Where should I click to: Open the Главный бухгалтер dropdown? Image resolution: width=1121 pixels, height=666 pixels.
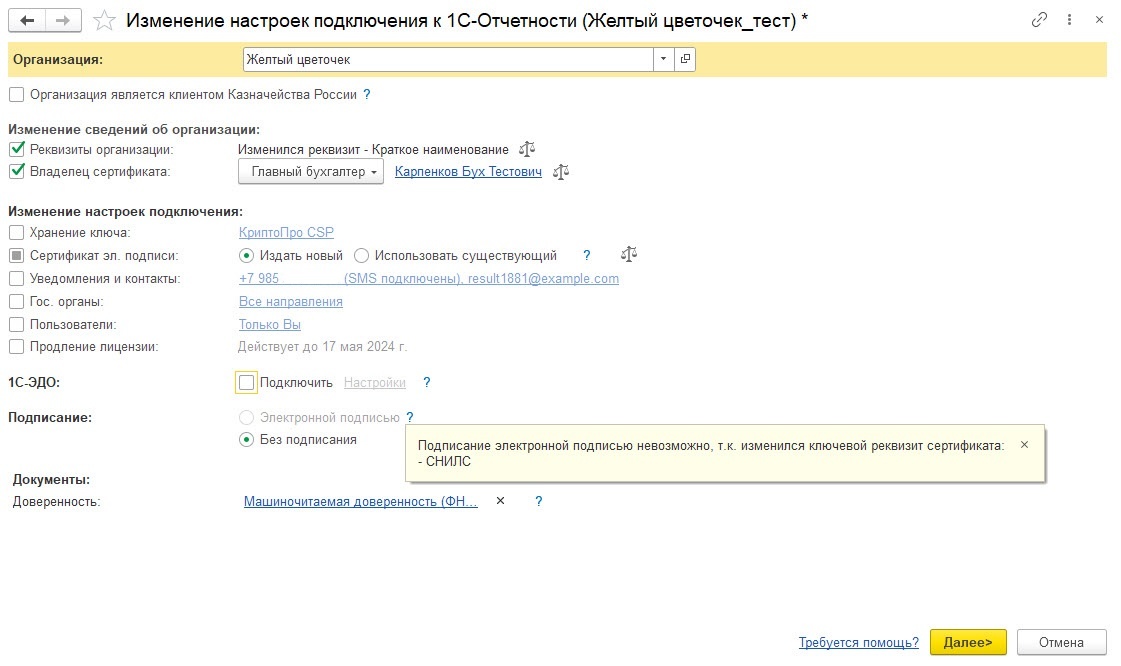pyautogui.click(x=310, y=172)
